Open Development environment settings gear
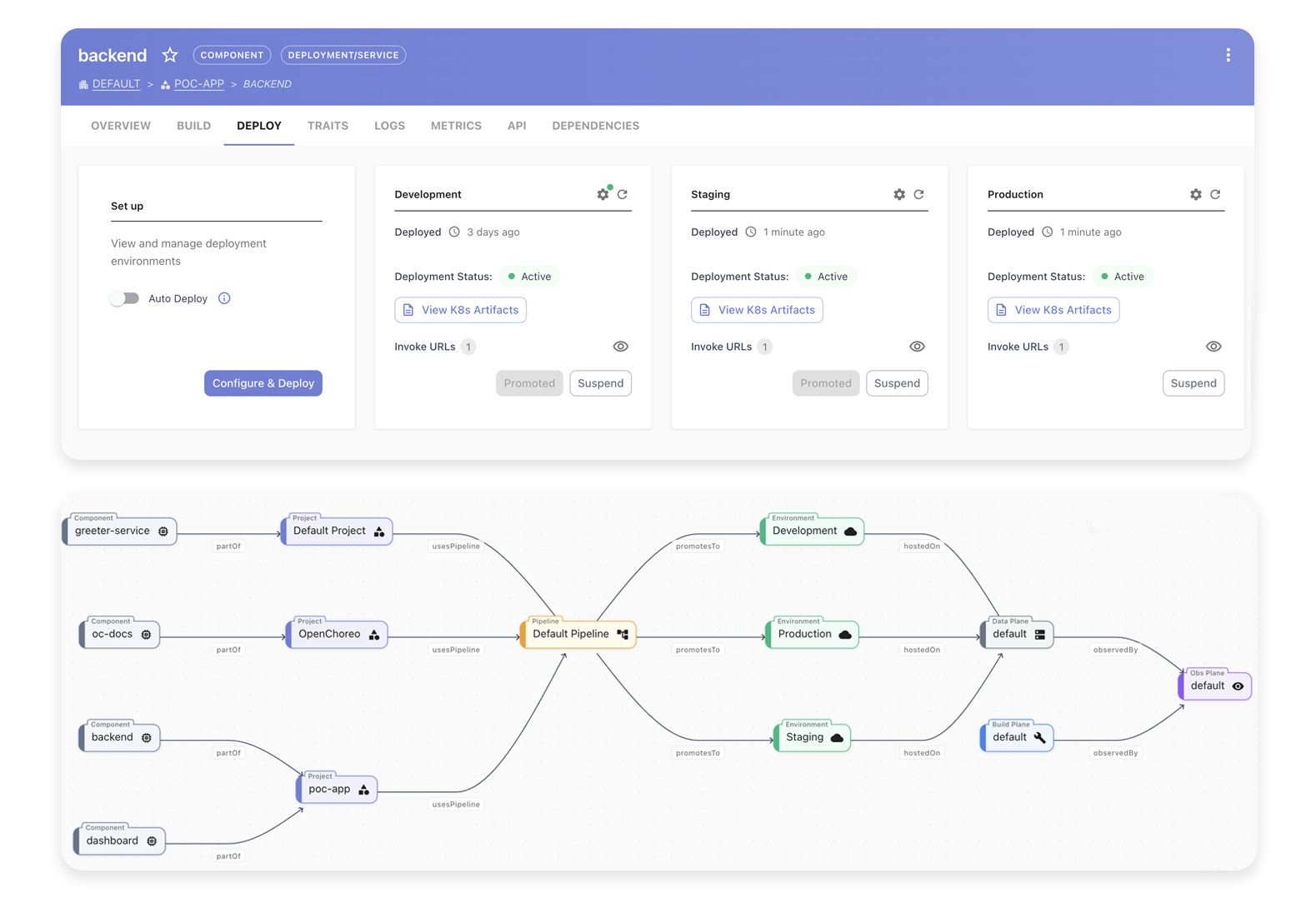 pyautogui.click(x=603, y=194)
